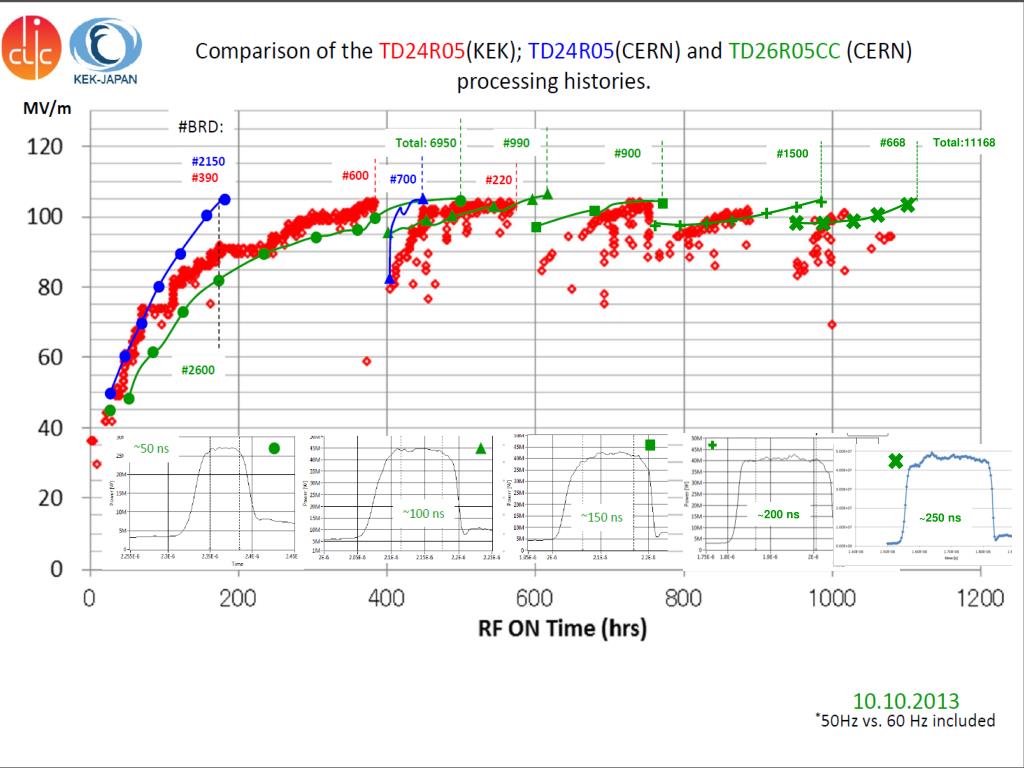Click the y-axis value 100
This screenshot has height=768, width=1024.
point(44,217)
